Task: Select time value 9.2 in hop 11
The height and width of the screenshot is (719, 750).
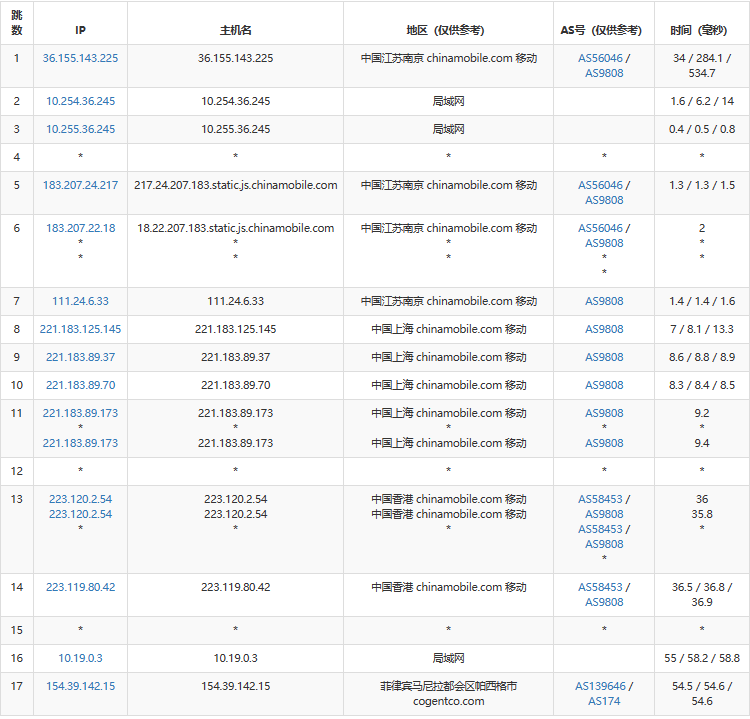Action: (702, 413)
